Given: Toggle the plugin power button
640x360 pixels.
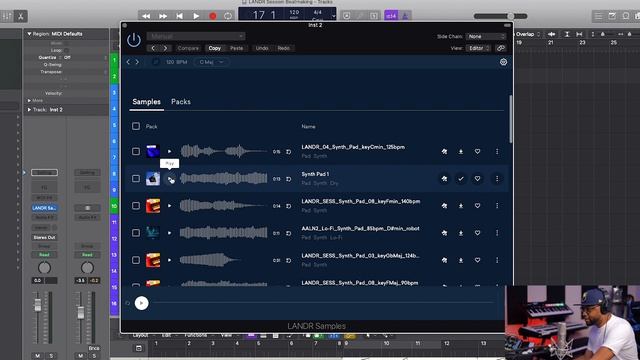Looking at the screenshot, I should tap(134, 40).
